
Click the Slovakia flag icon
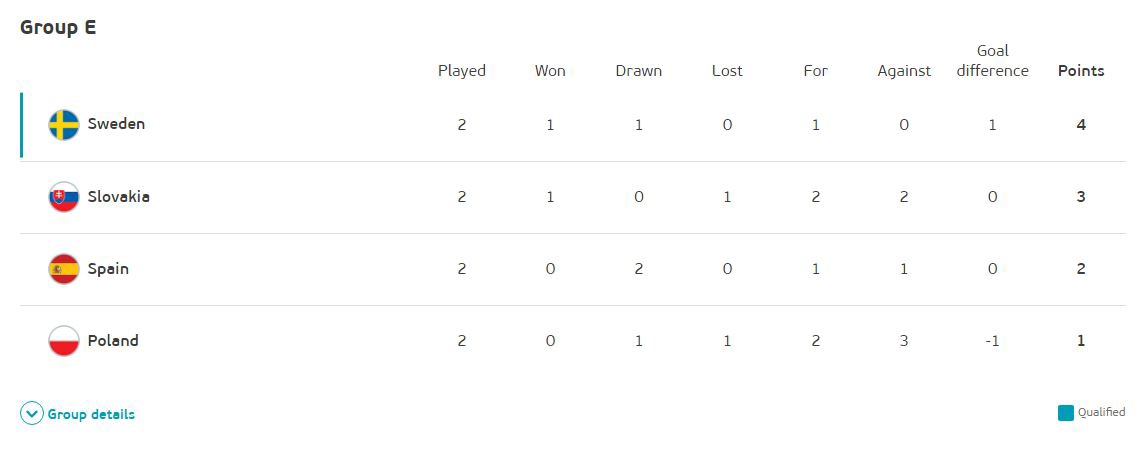click(64, 197)
